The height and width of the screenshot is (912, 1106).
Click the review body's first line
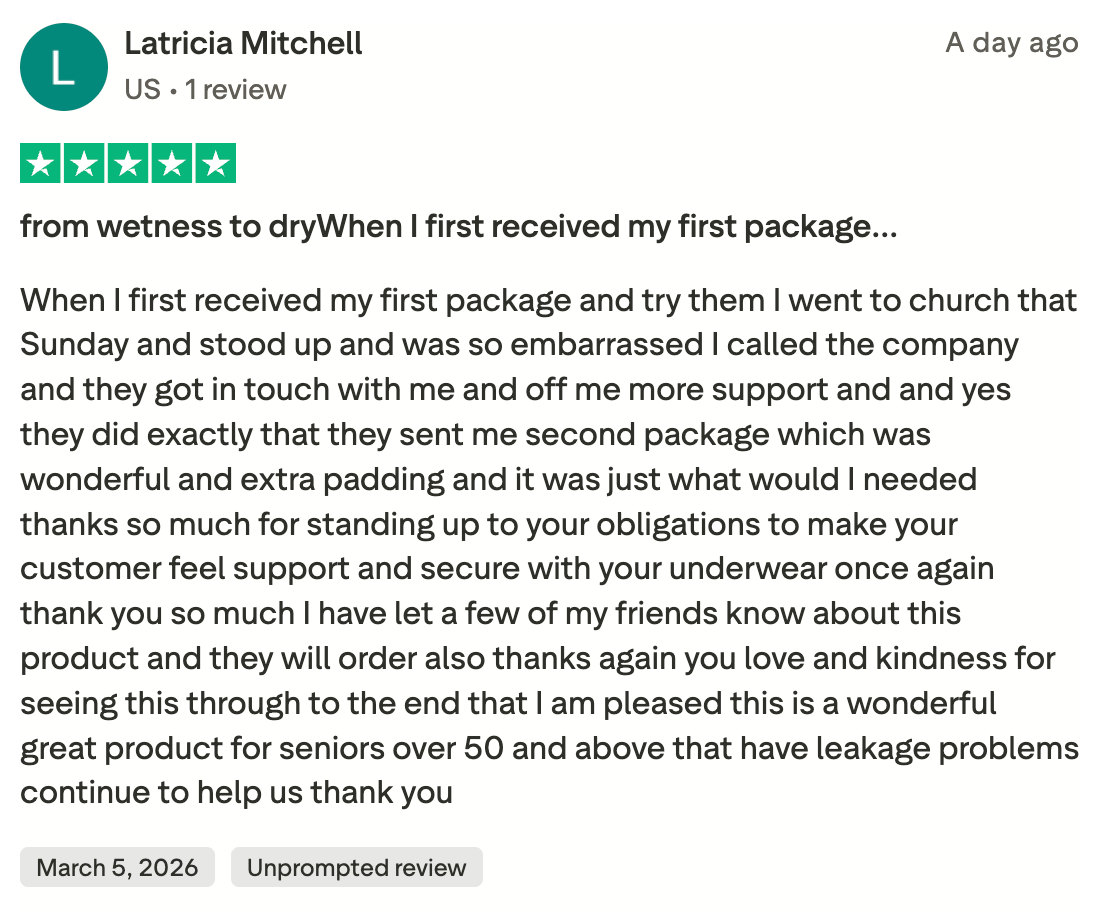548,301
